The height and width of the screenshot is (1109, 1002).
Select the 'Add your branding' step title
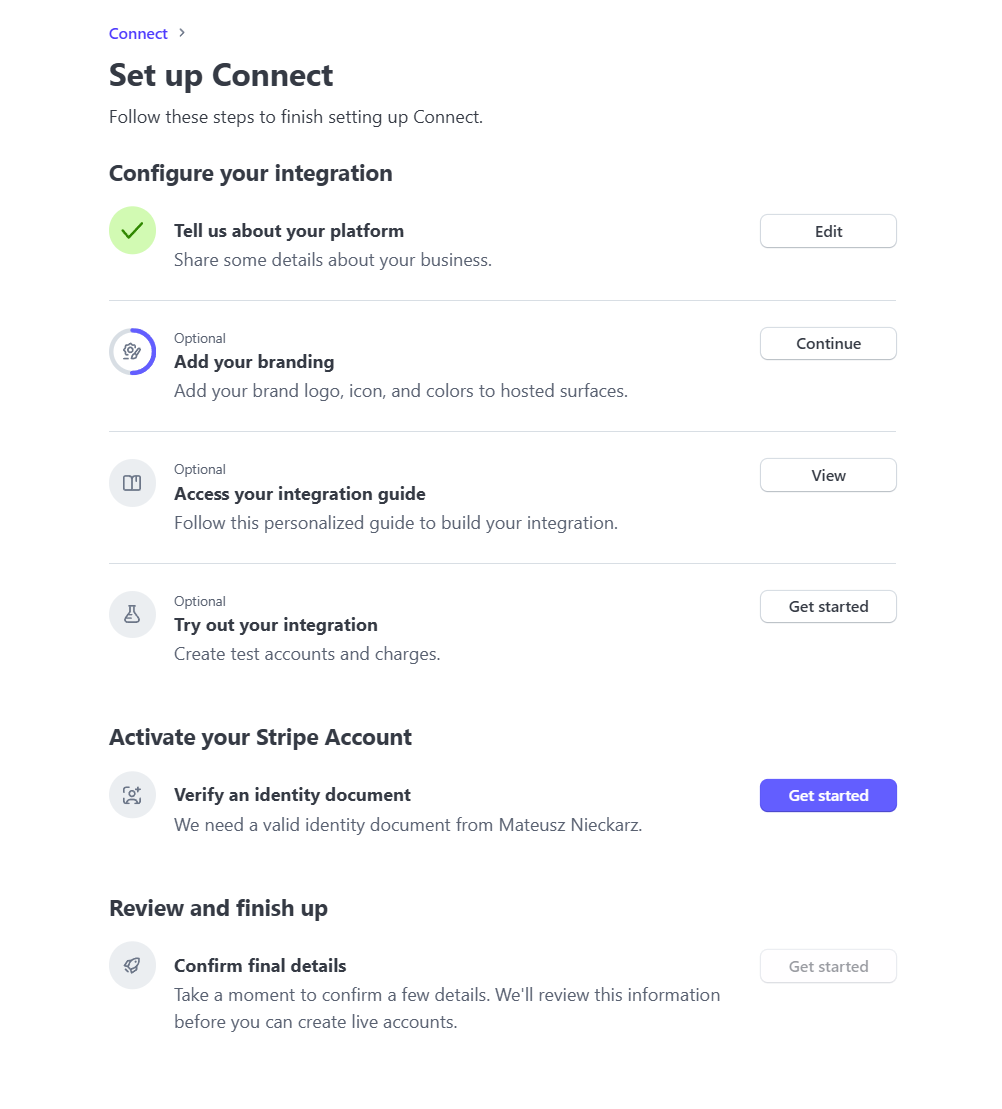point(254,362)
